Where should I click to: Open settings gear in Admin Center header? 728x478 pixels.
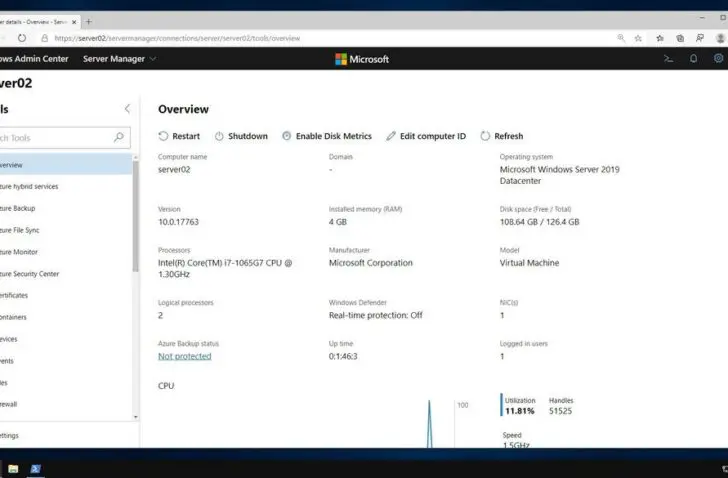(x=718, y=58)
